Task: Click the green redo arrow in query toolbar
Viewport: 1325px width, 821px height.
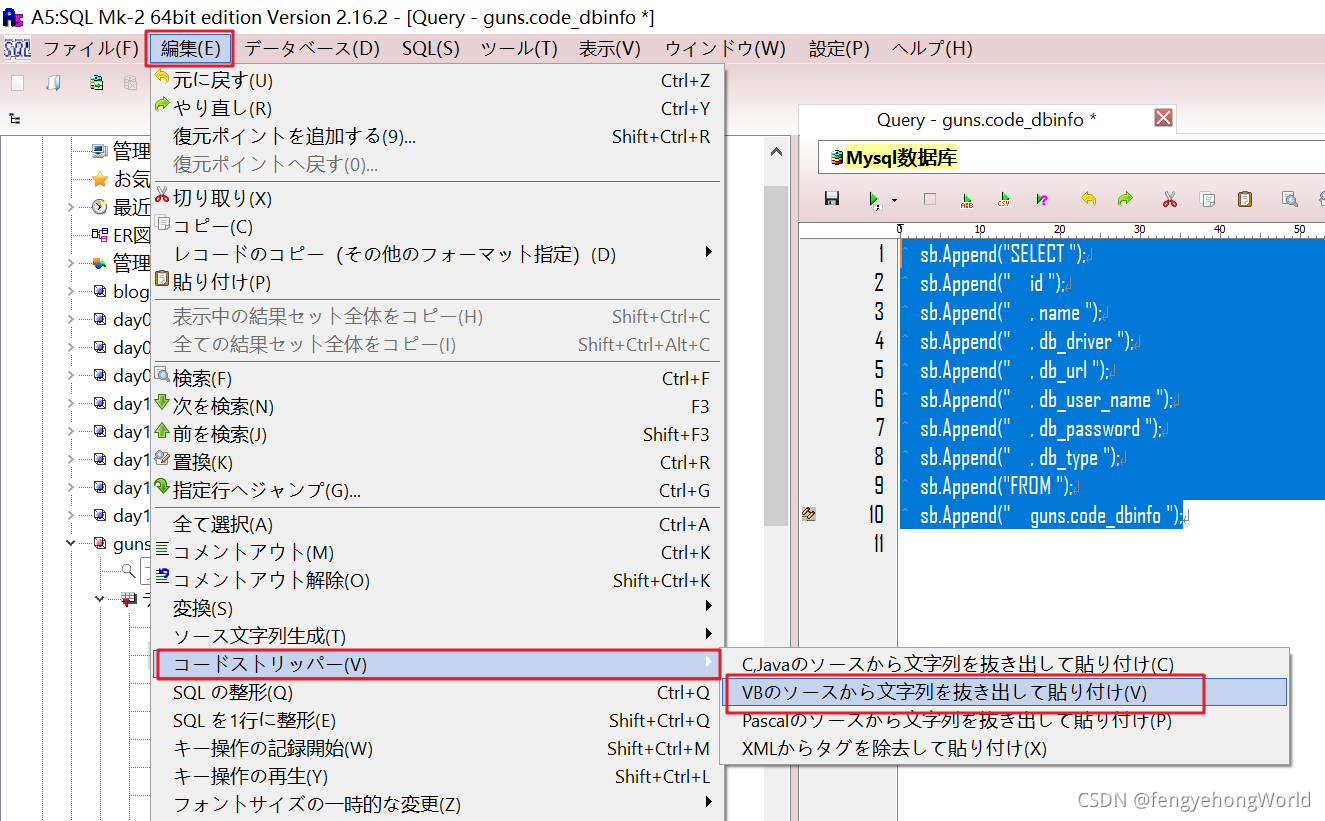Action: point(1125,199)
